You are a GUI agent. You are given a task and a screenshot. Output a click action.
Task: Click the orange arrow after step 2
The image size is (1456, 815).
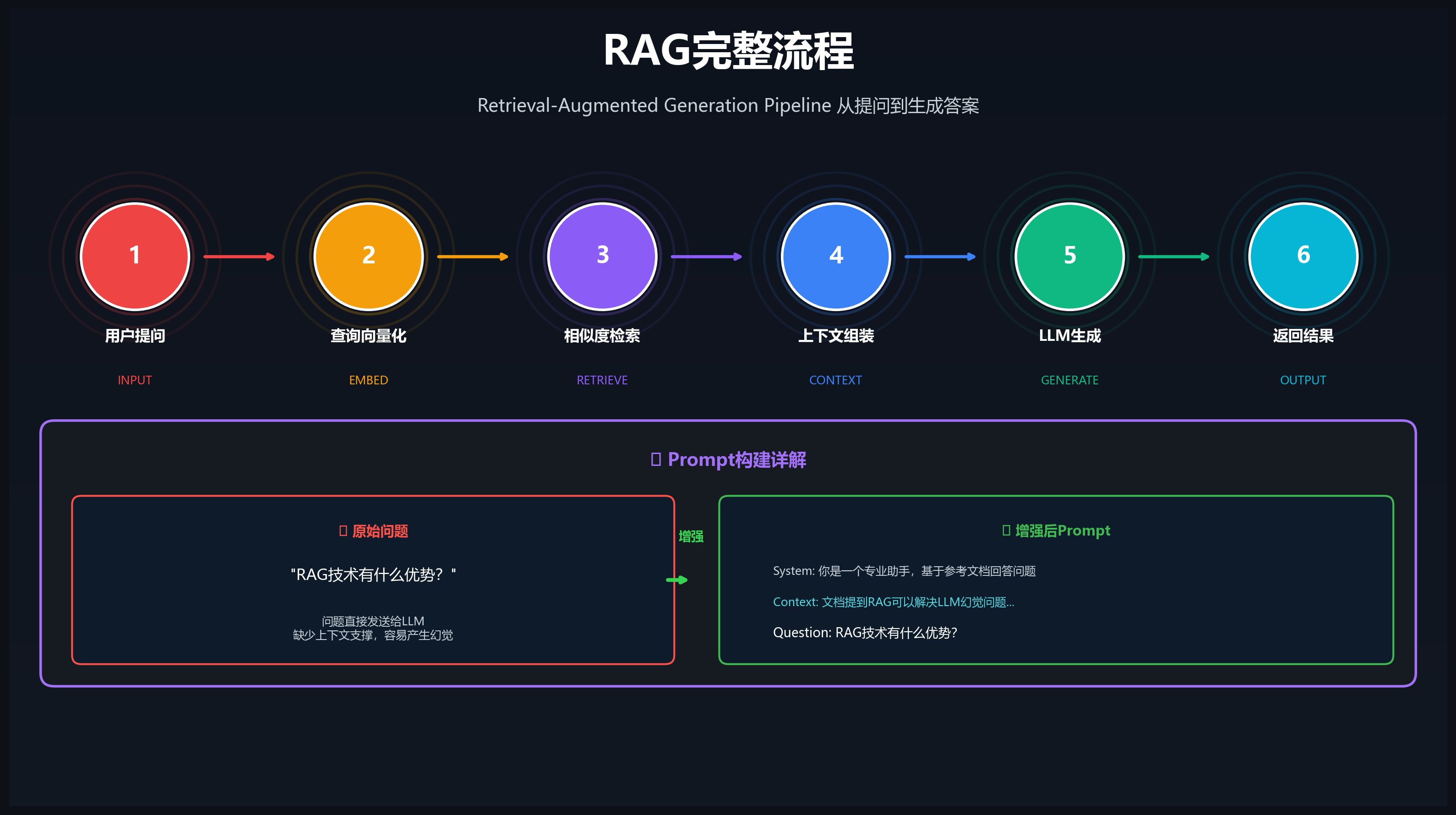point(473,257)
